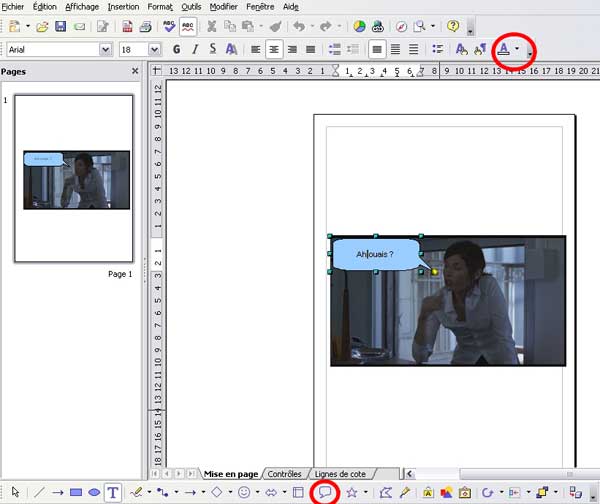Select the Text tool
The width and height of the screenshot is (600, 504).
coord(112,493)
